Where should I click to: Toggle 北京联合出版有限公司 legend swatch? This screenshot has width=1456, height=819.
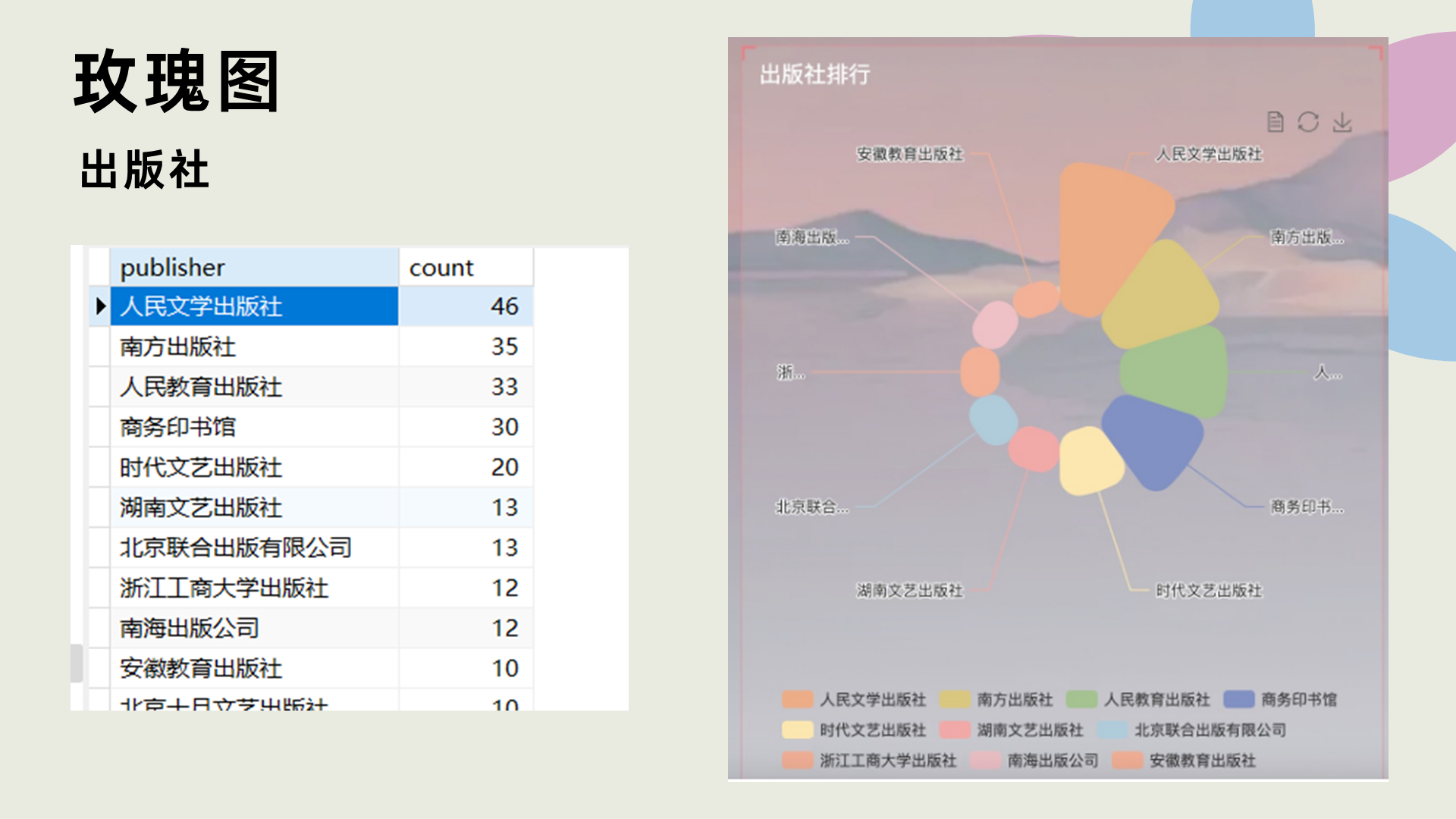coord(1112,730)
